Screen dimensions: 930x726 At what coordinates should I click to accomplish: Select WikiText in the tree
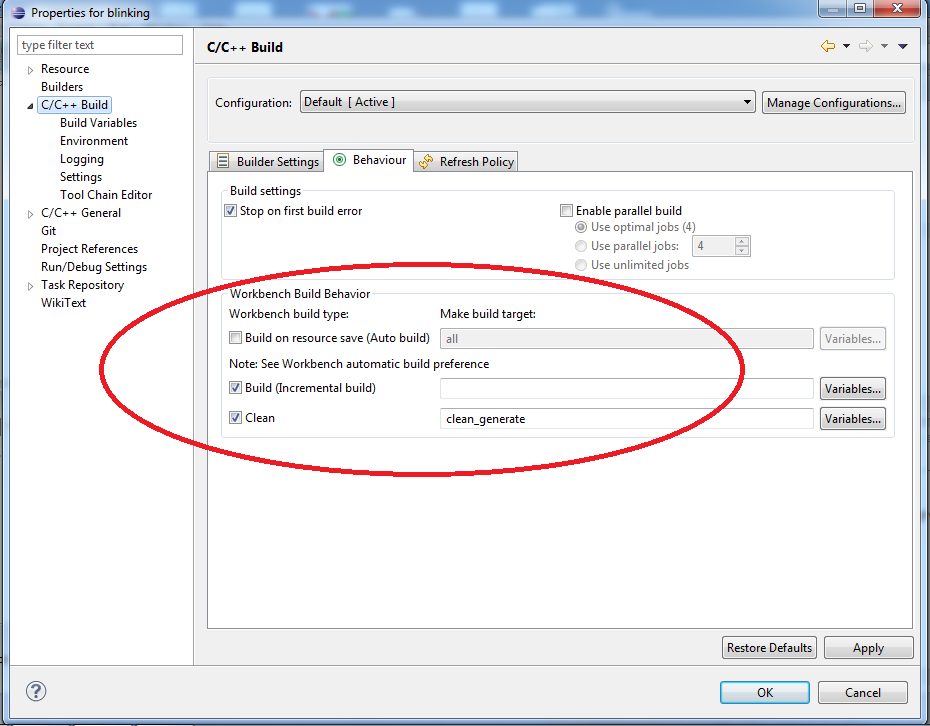tap(63, 302)
